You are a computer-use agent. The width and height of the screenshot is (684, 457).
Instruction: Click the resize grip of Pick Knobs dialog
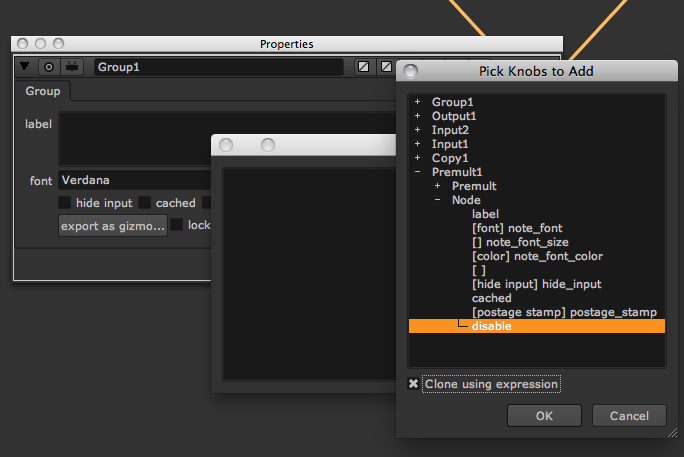point(672,432)
